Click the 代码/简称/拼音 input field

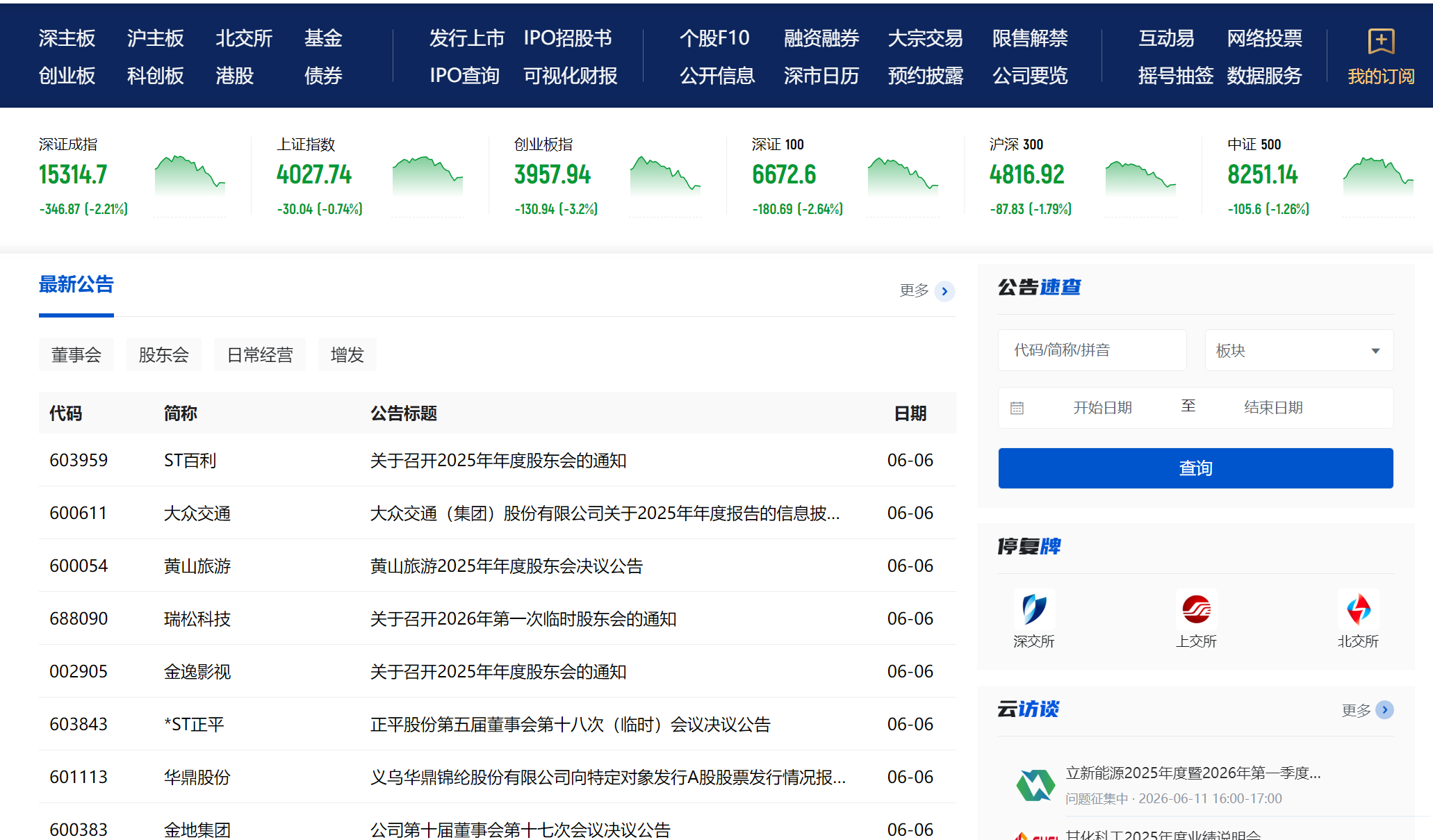[x=1092, y=350]
